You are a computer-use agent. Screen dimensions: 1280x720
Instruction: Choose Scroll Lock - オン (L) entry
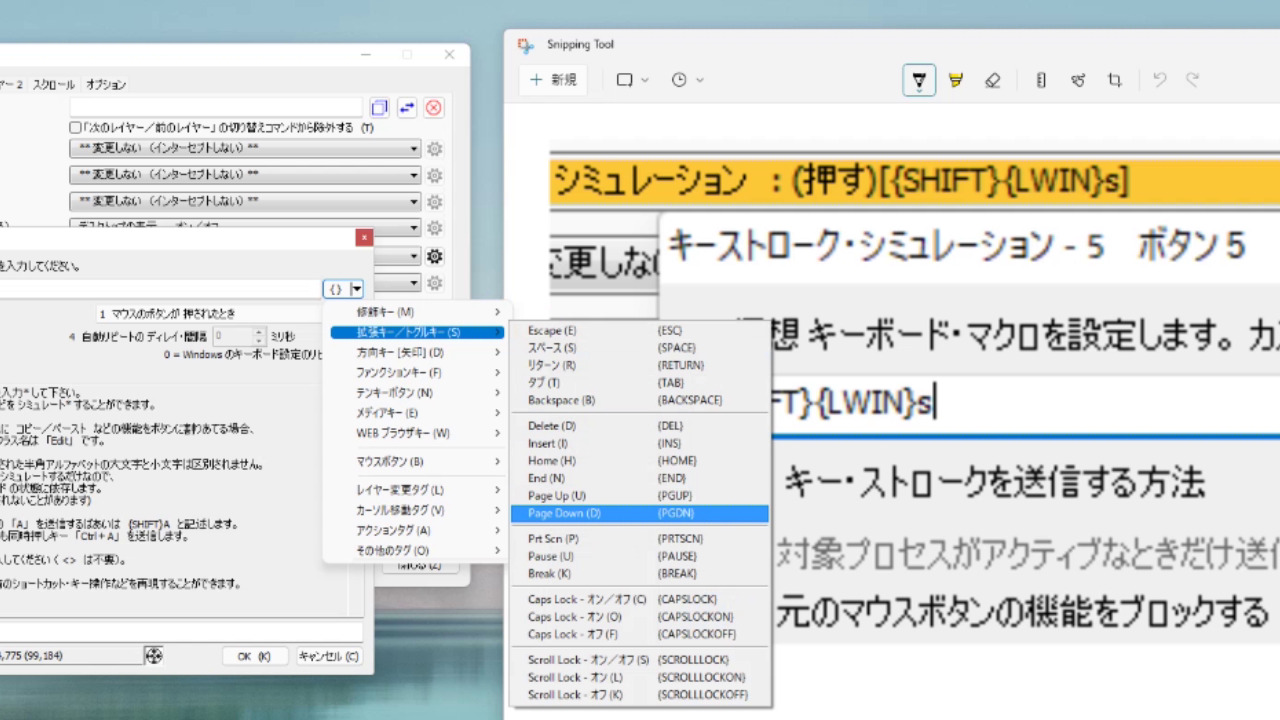[640, 677]
